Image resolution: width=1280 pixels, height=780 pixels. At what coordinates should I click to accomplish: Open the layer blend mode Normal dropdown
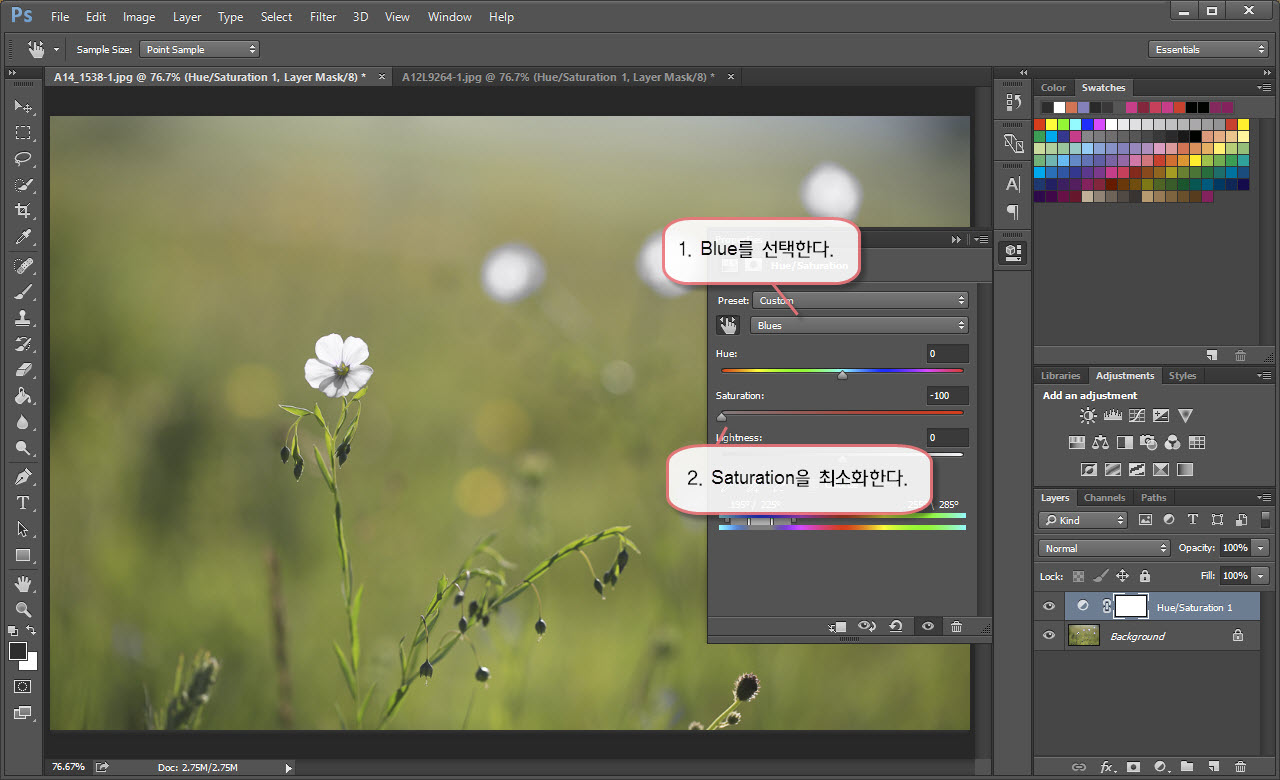pos(1104,548)
